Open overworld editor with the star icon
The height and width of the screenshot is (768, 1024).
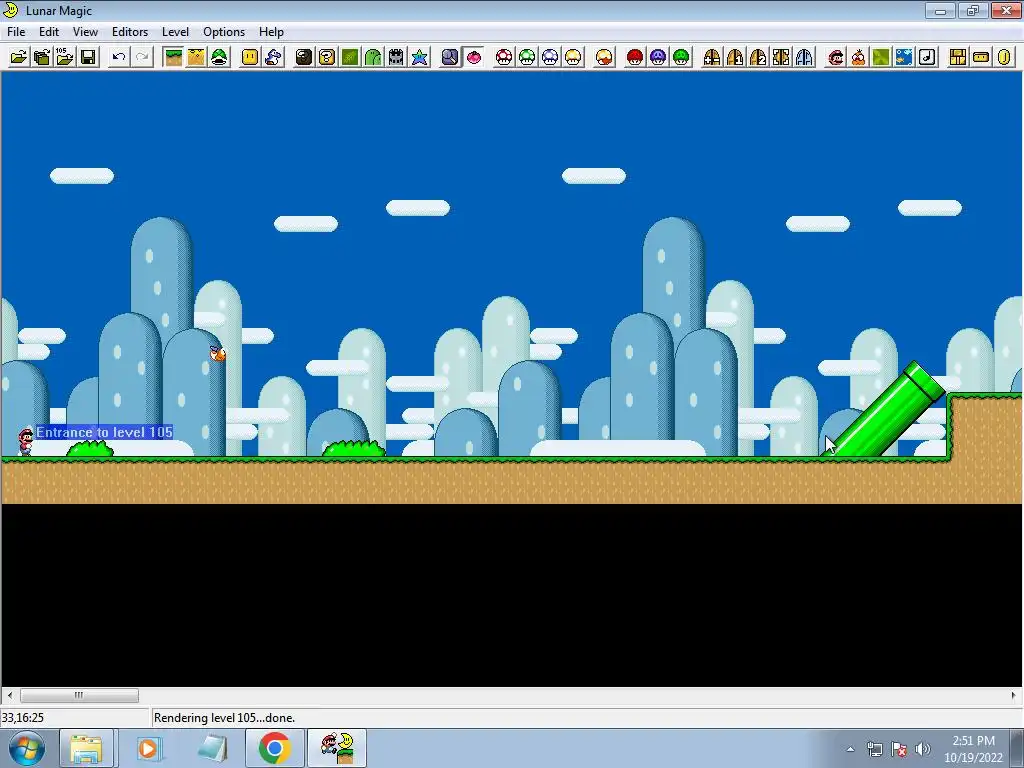coord(419,57)
